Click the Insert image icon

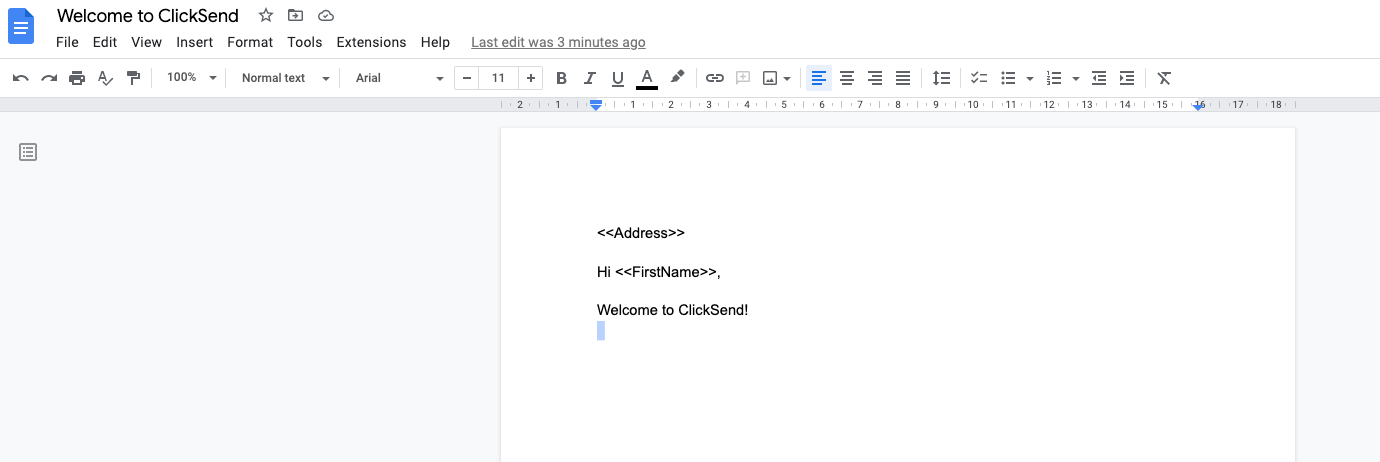770,78
